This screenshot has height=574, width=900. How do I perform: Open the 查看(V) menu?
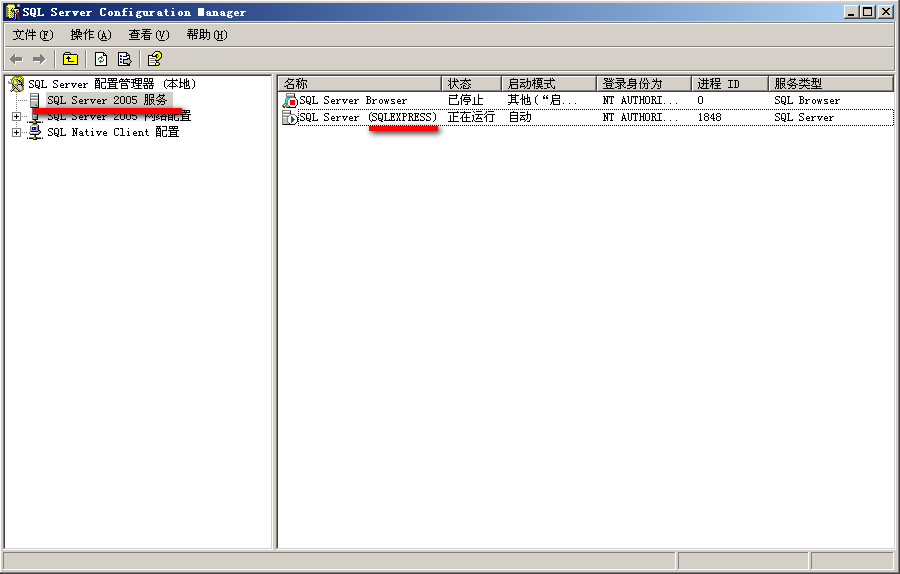(x=149, y=35)
